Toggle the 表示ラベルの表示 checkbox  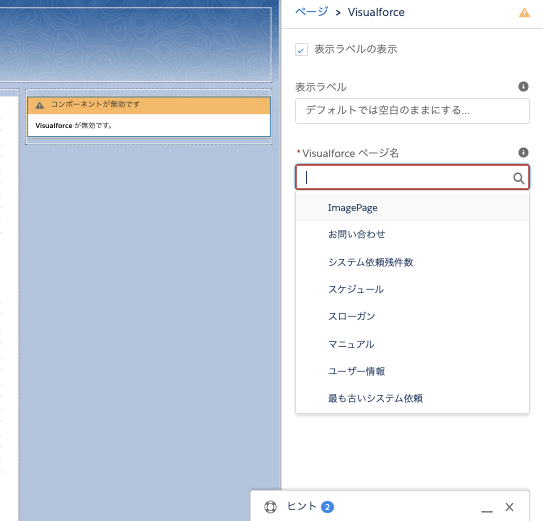pos(301,50)
